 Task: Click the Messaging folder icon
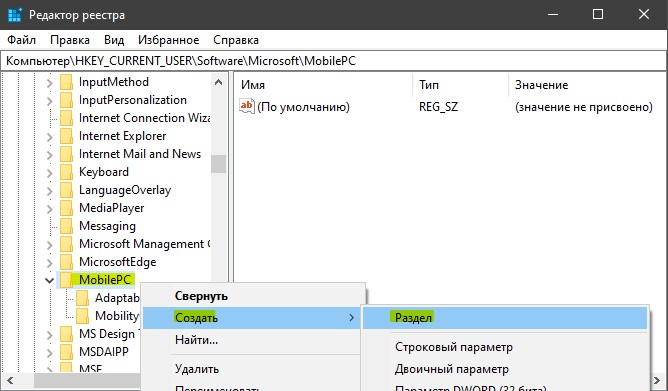(x=66, y=226)
